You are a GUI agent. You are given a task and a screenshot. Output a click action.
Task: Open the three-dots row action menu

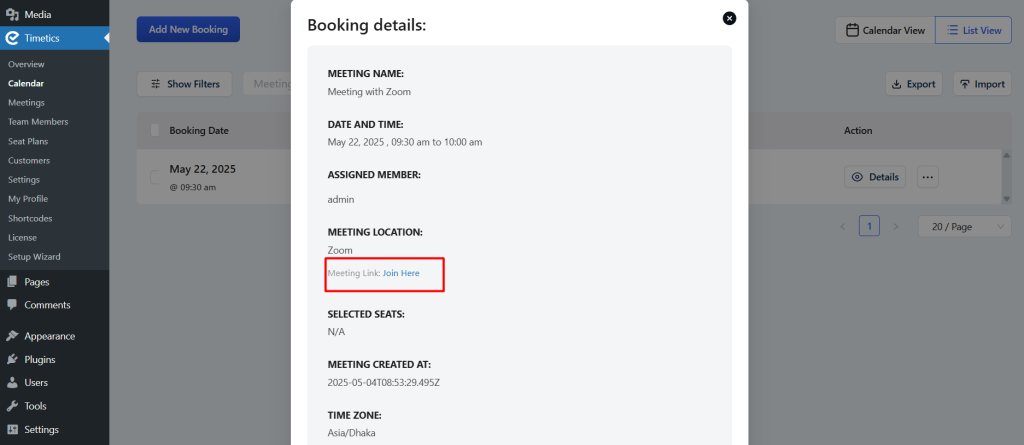(x=927, y=176)
